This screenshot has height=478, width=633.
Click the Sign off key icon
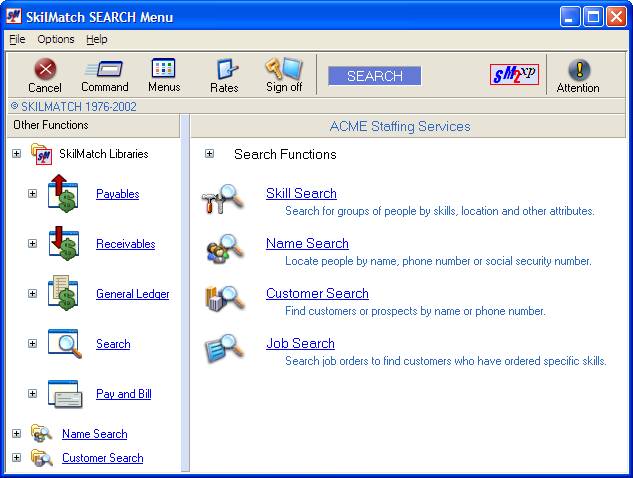coord(283,68)
